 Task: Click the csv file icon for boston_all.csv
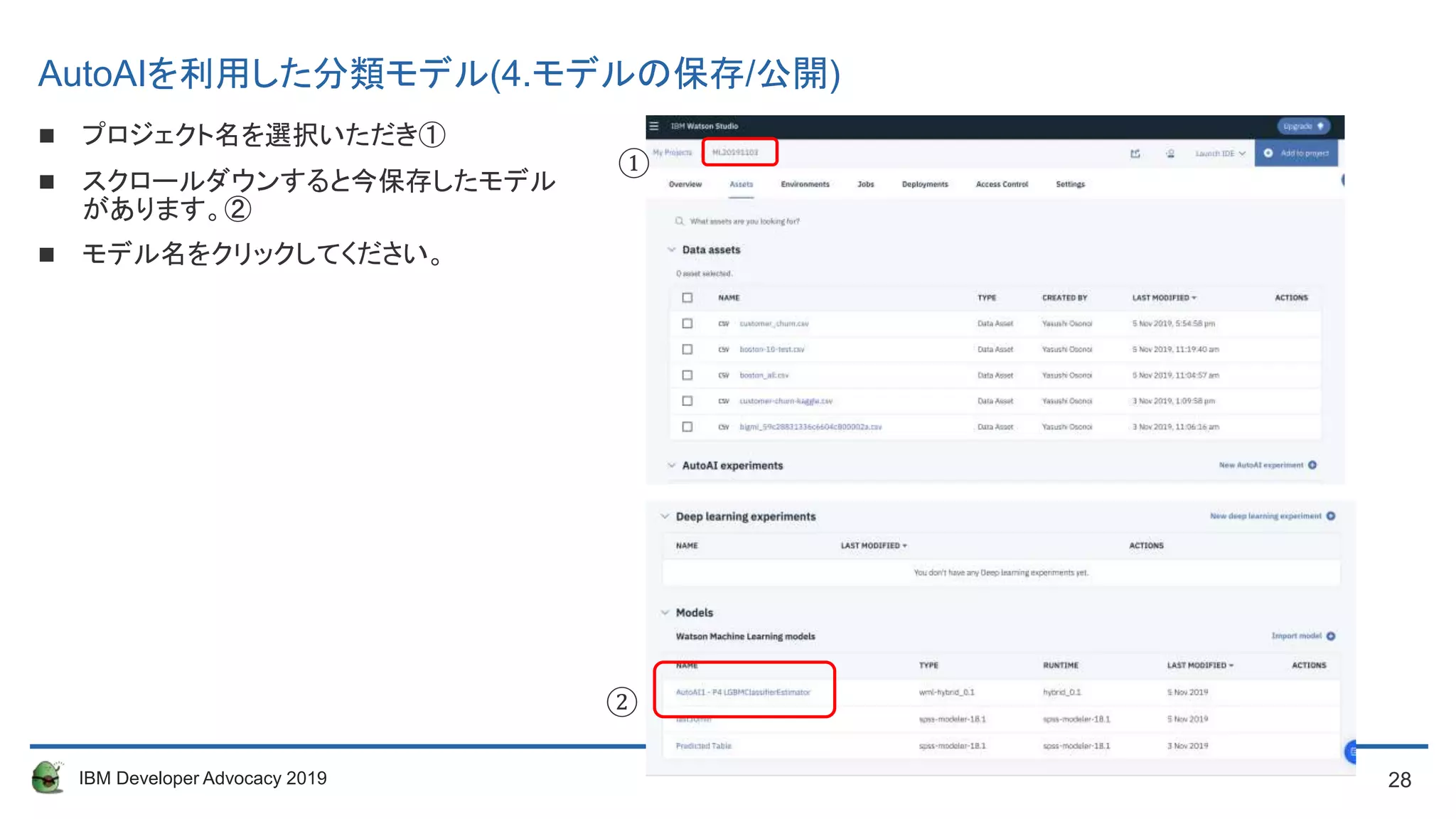click(724, 375)
